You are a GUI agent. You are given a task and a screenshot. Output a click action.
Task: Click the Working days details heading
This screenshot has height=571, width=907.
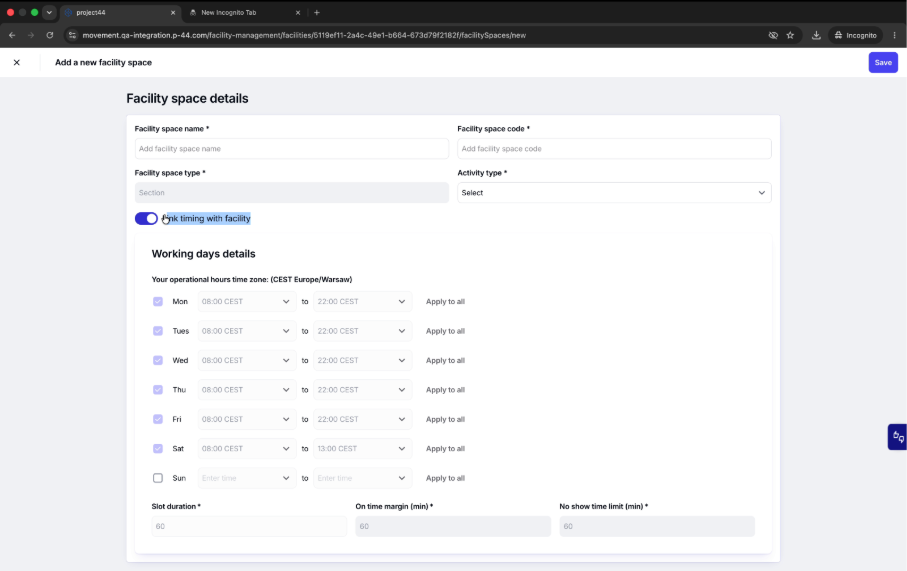(203, 254)
